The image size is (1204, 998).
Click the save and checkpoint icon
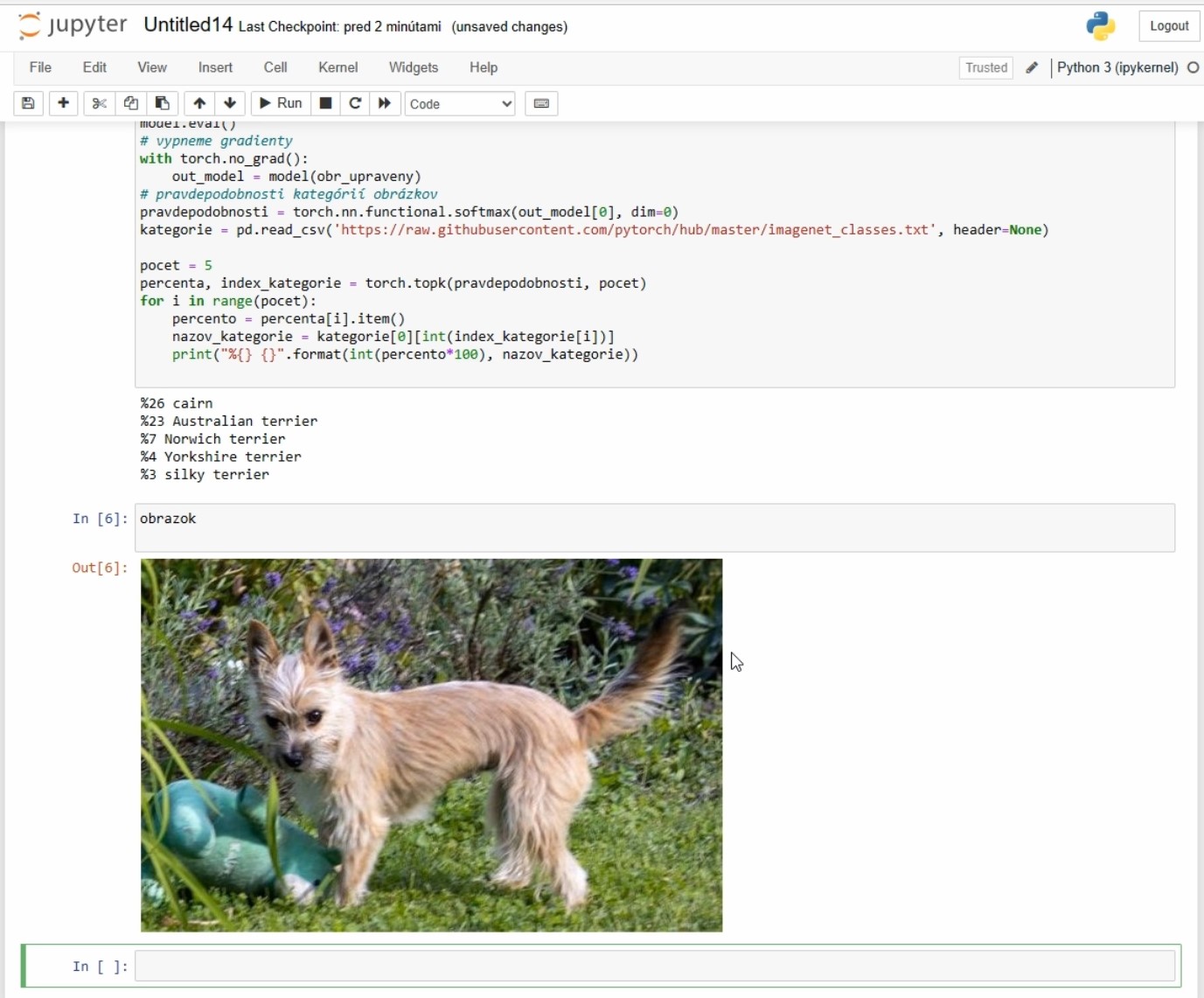(x=28, y=103)
